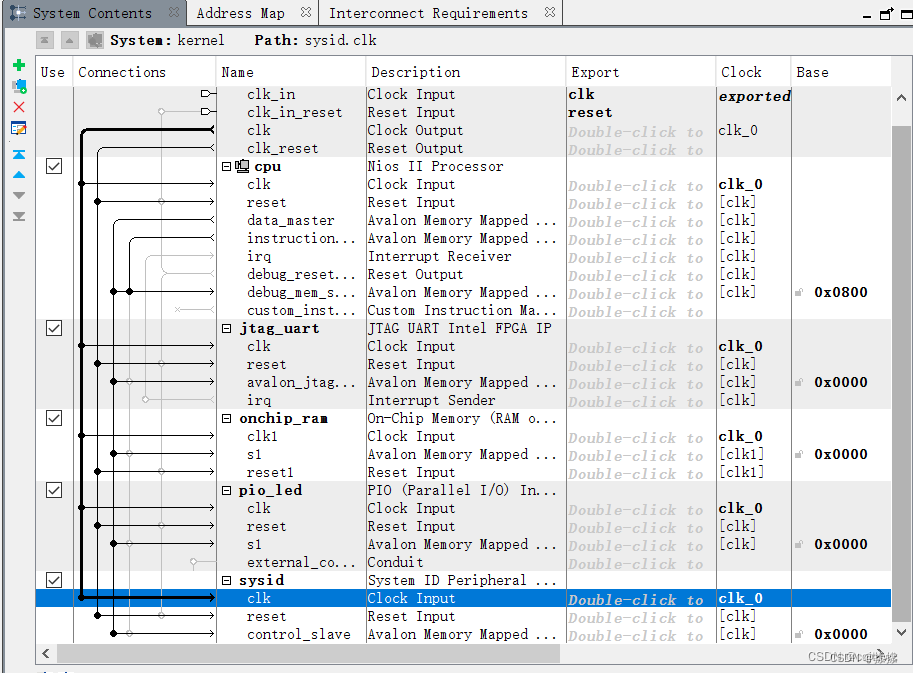Select the control_slave row under sysid

click(463, 634)
